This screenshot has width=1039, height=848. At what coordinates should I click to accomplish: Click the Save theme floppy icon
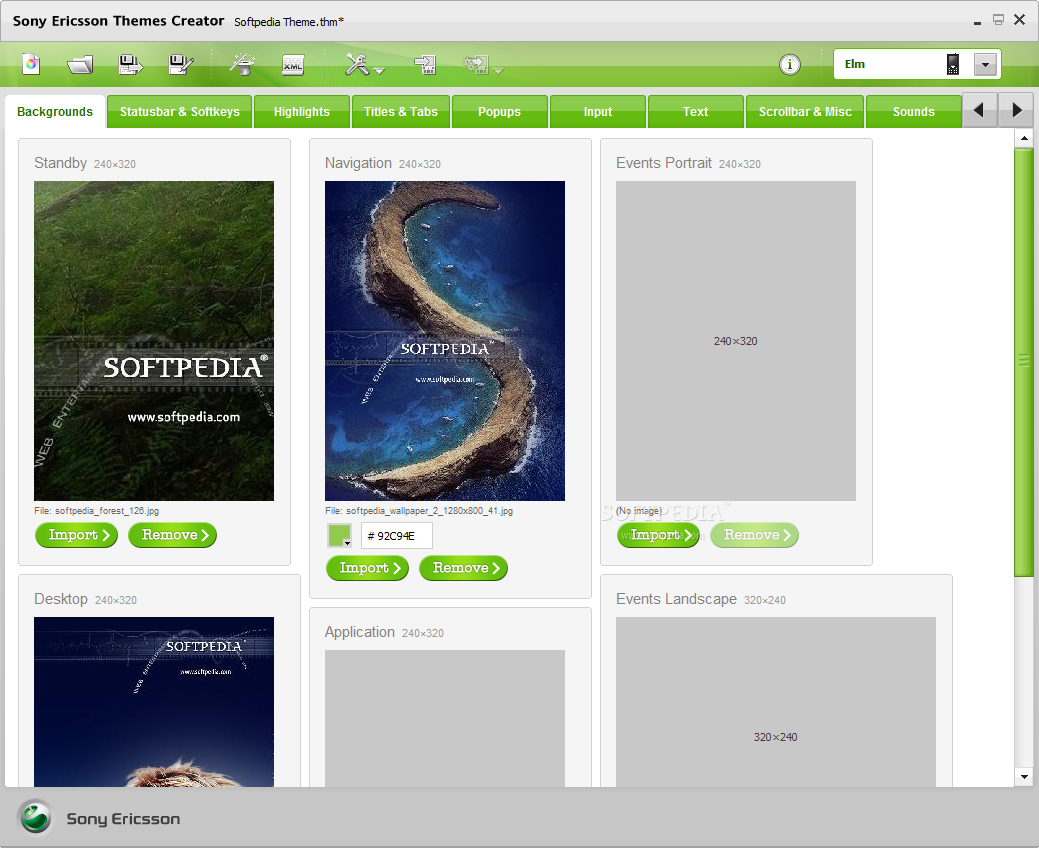(130, 64)
